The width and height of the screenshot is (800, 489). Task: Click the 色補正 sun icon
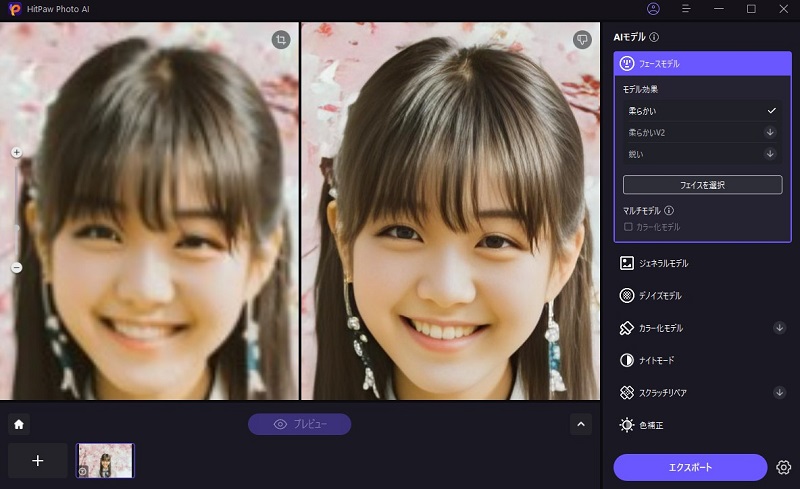tap(627, 425)
